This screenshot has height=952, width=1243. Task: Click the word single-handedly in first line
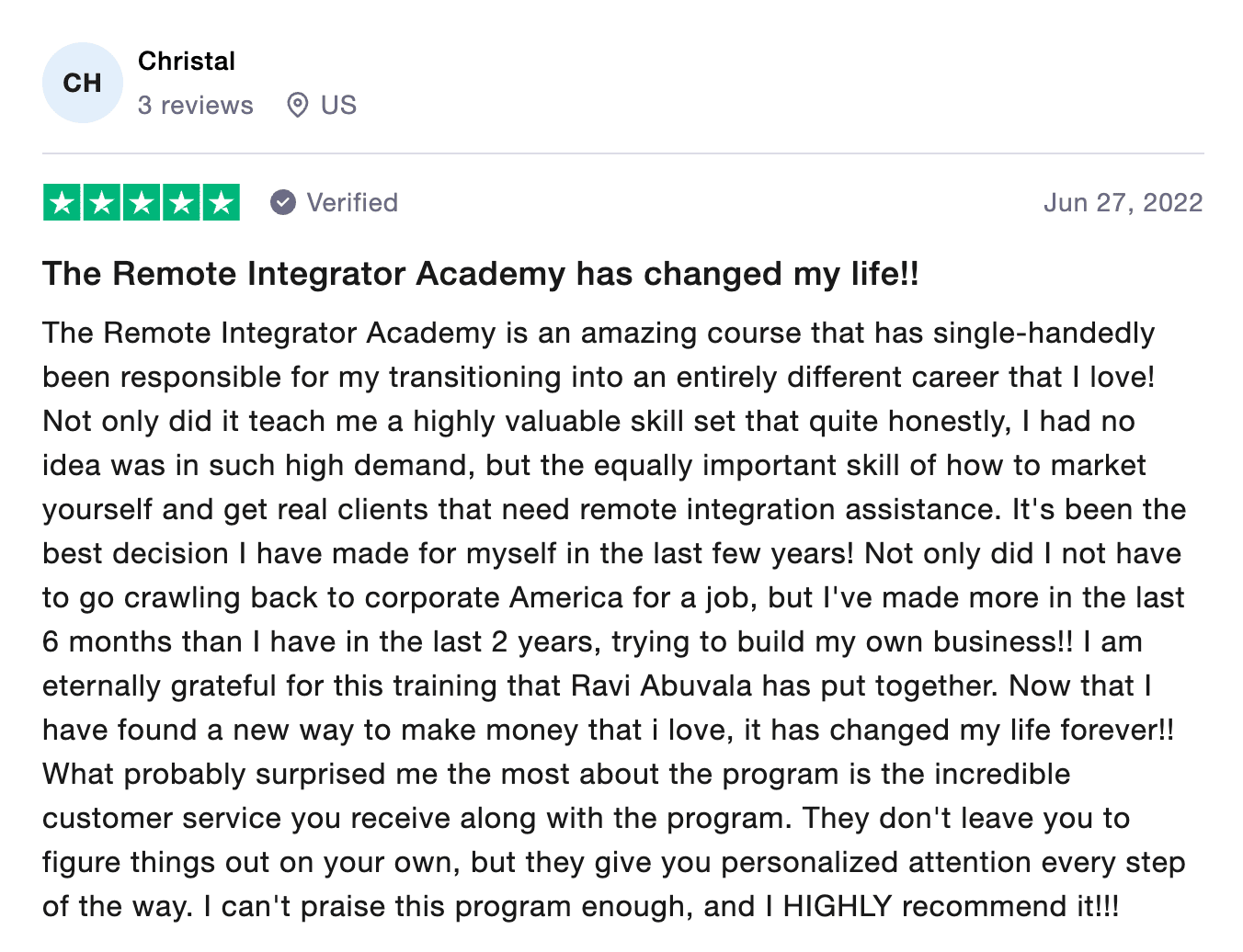[1043, 333]
